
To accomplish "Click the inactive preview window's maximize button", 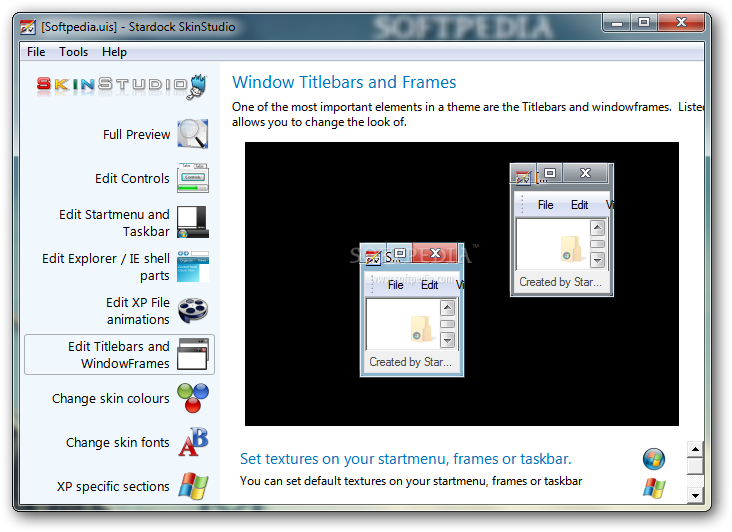I will tap(550, 173).
